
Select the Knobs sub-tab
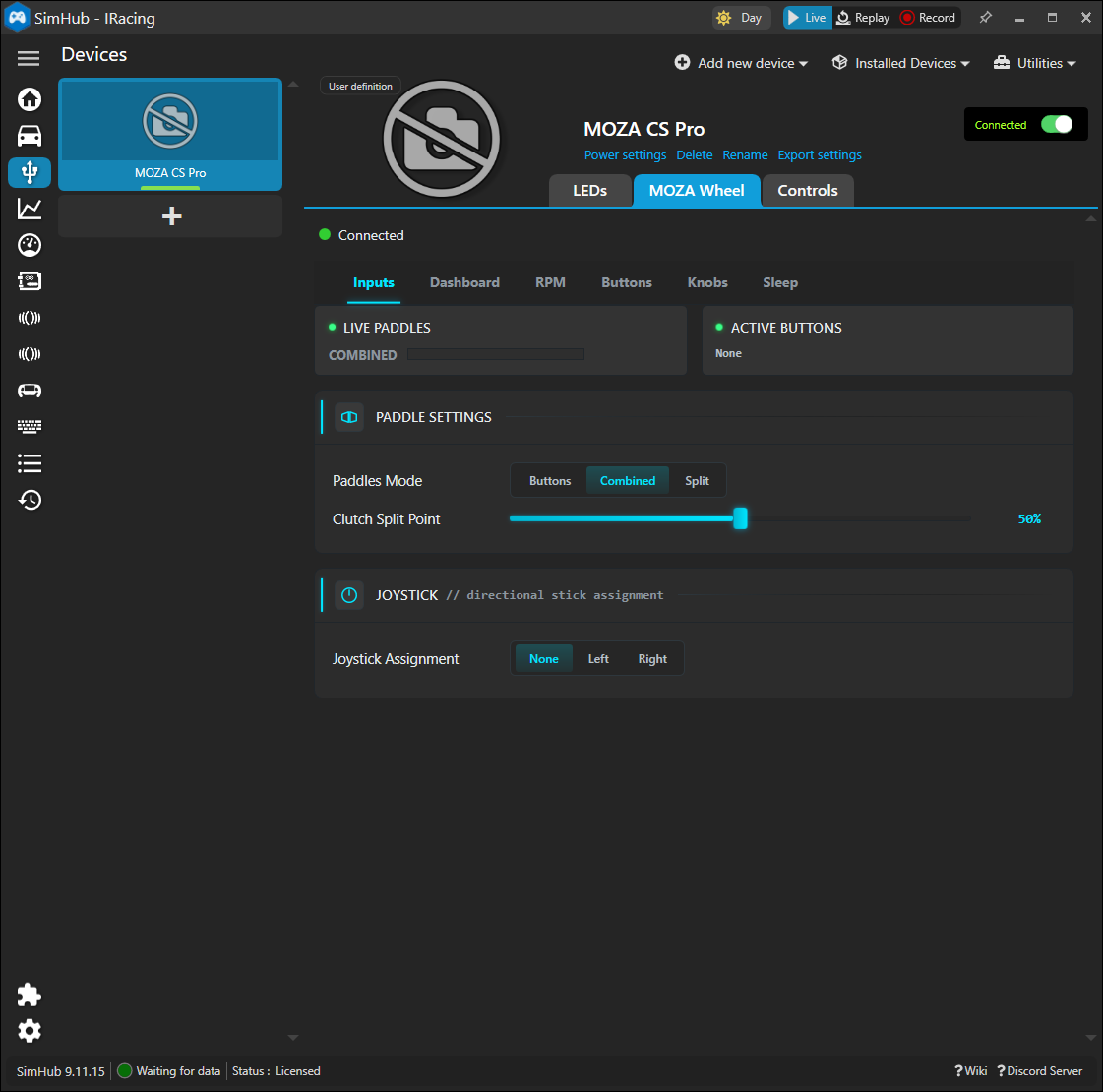tap(706, 282)
